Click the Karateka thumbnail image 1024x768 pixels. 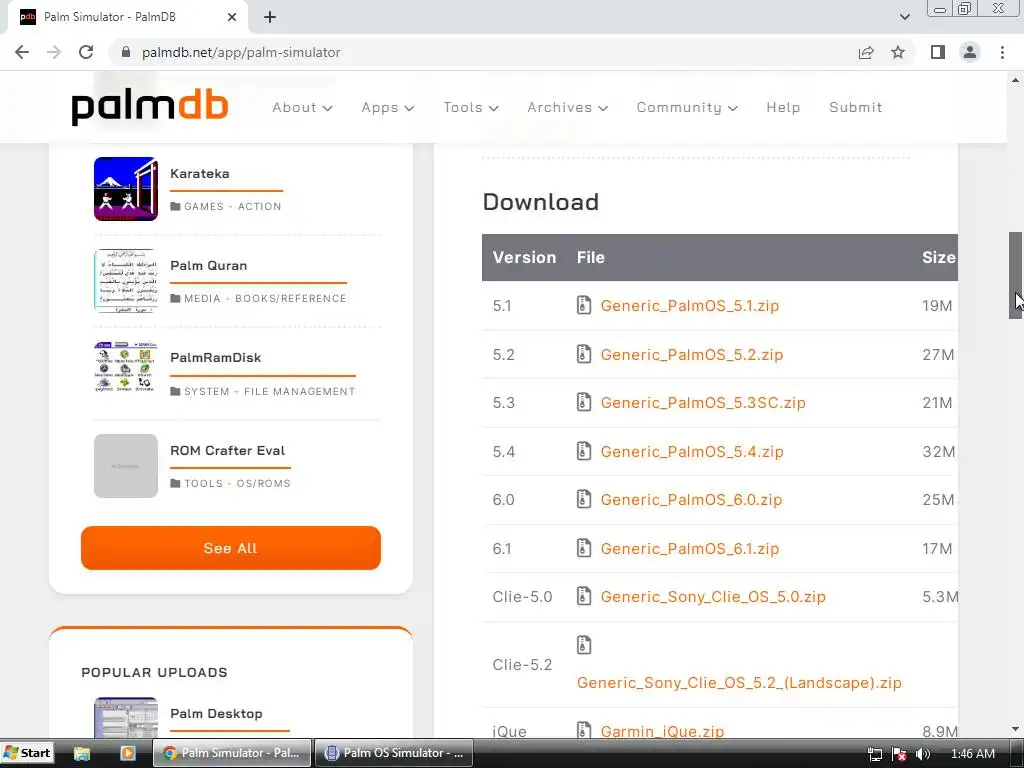pyautogui.click(x=126, y=189)
